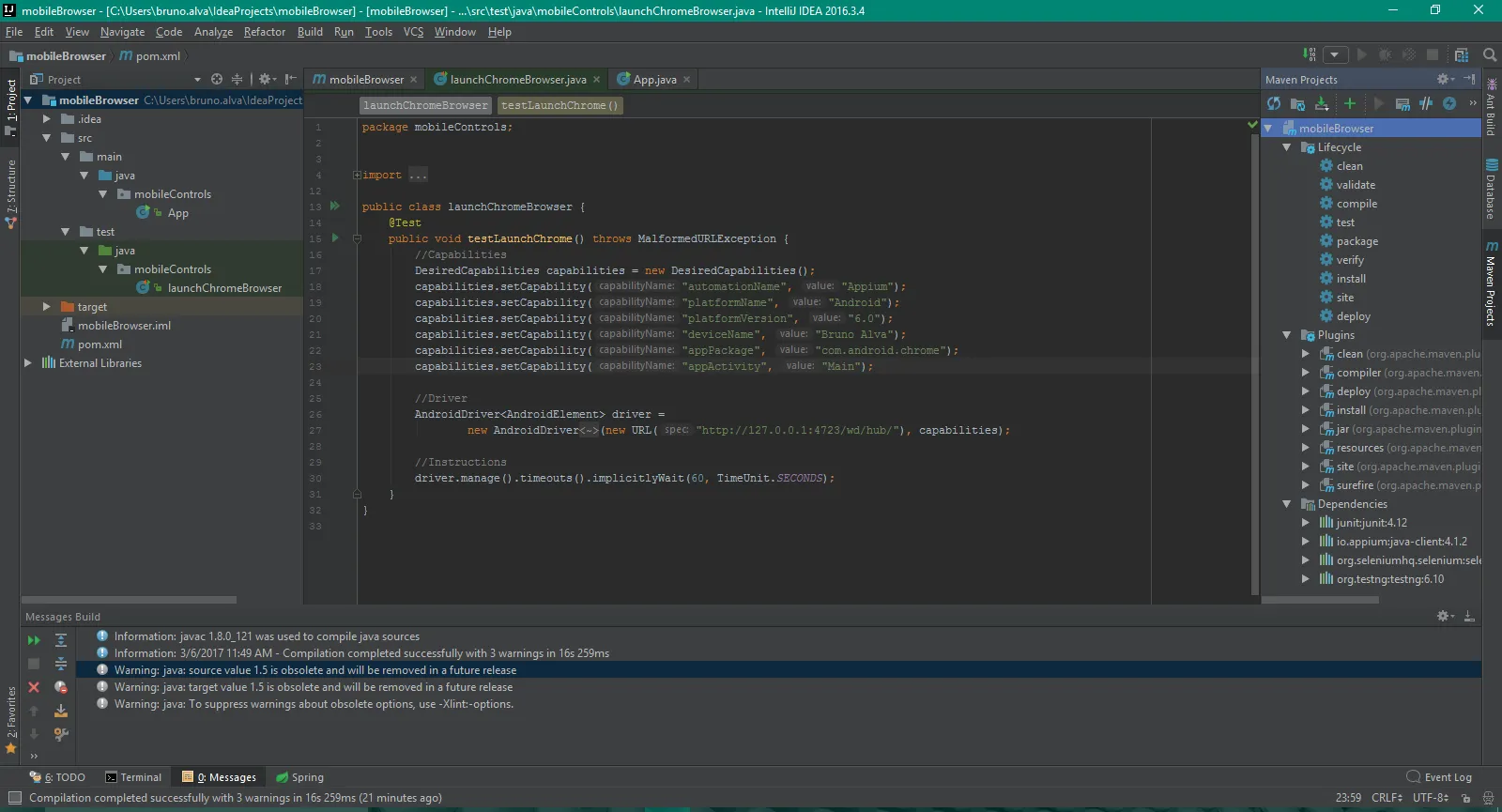Click the Project tree horizontal scrollbar

point(130,600)
